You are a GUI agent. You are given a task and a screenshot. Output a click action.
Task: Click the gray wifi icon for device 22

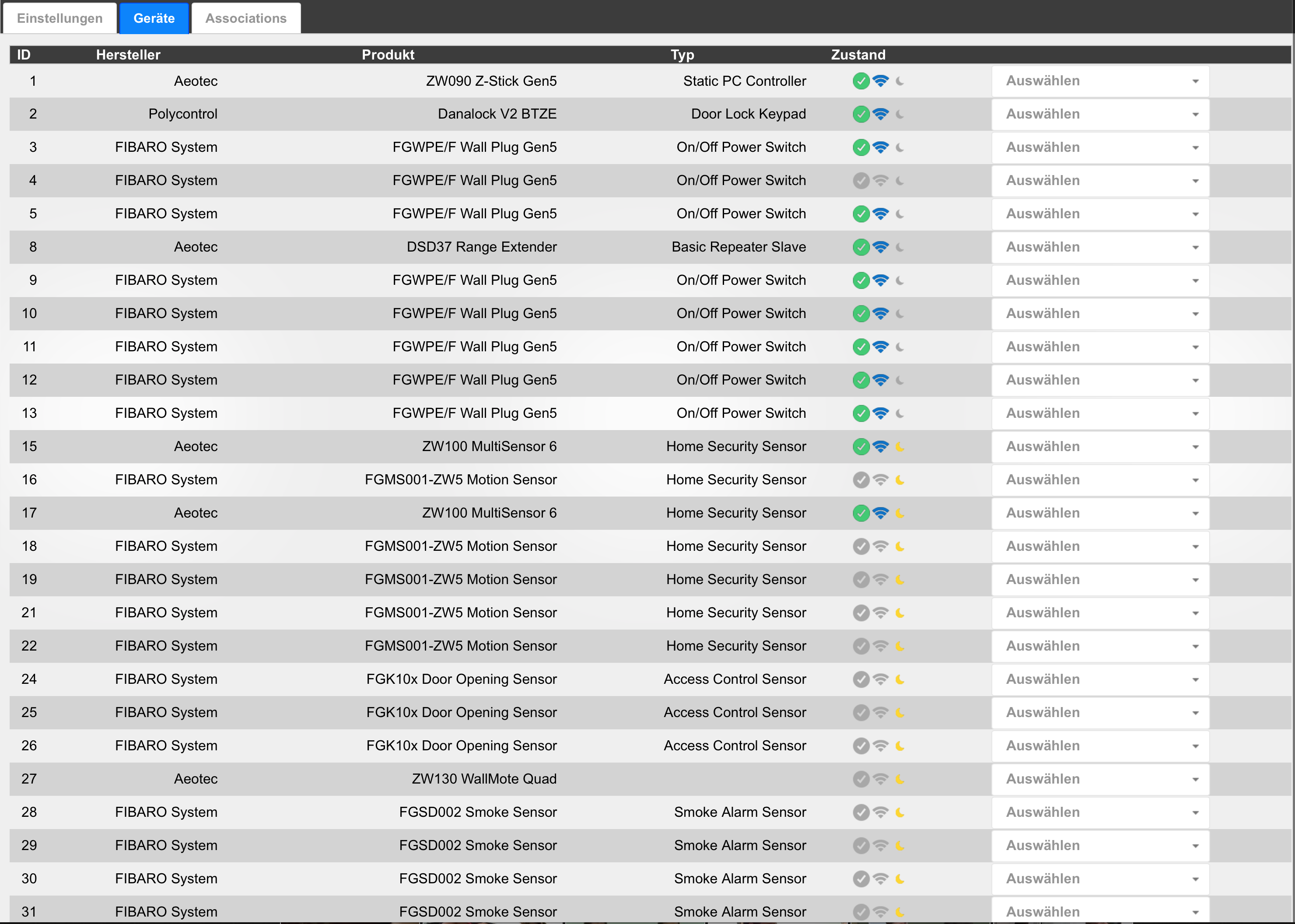(x=880, y=646)
